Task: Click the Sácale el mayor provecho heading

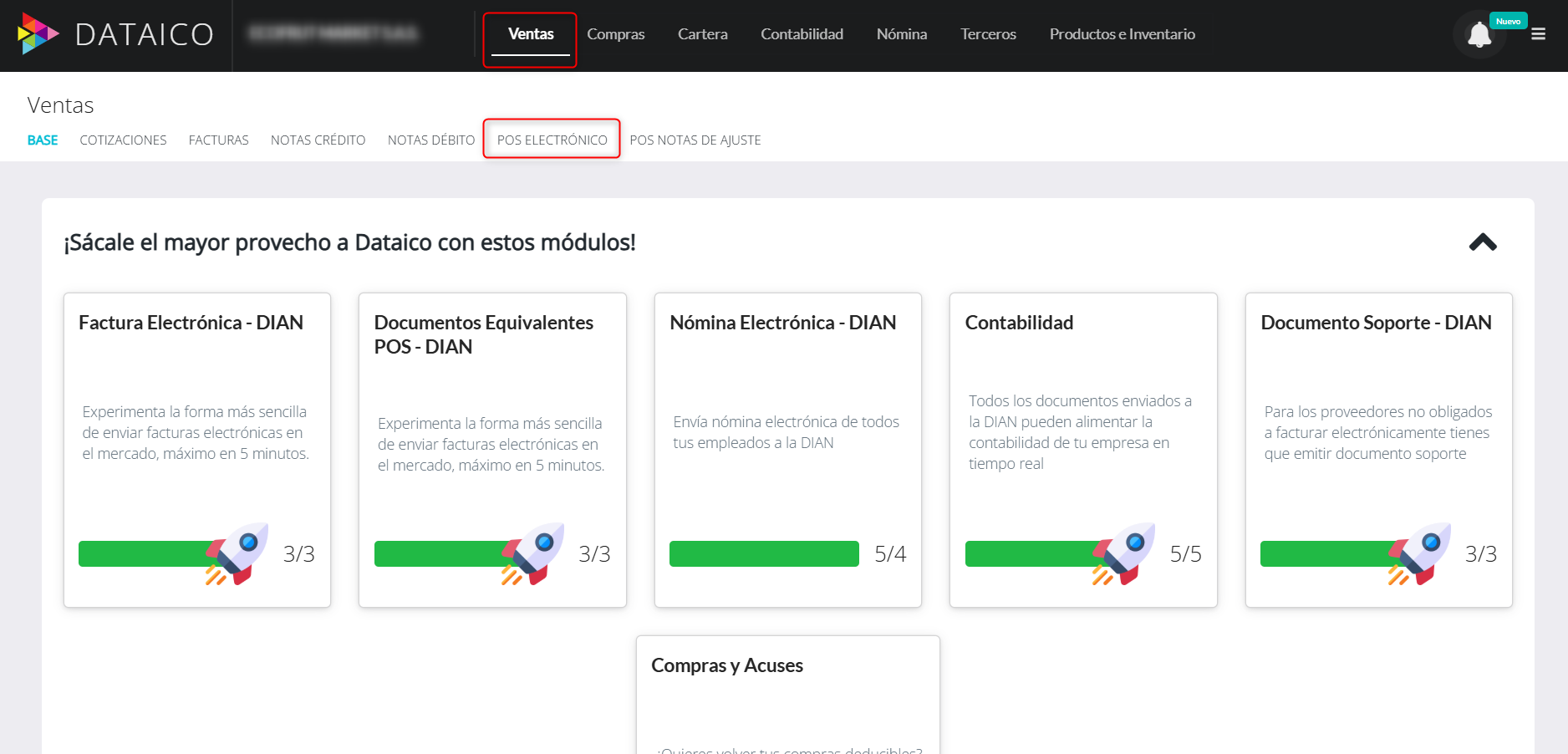Action: pos(349,242)
